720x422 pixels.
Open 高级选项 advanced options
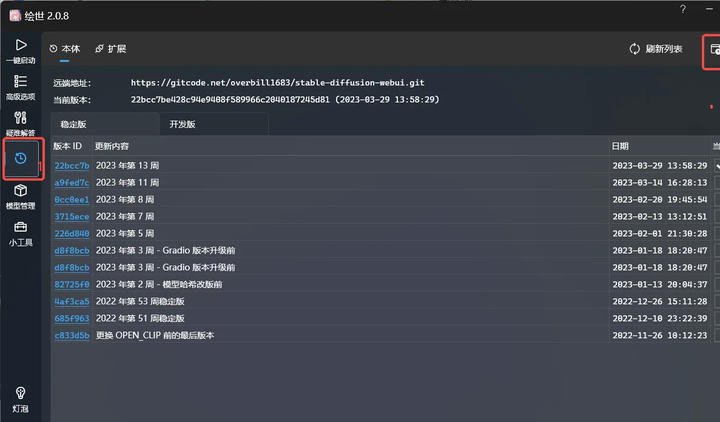click(21, 87)
